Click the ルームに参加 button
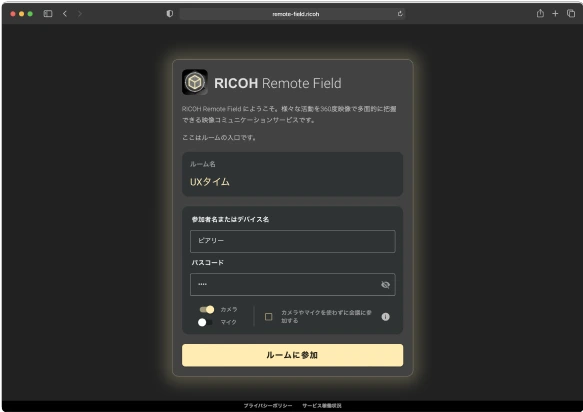The height and width of the screenshot is (412, 583). [x=292, y=355]
